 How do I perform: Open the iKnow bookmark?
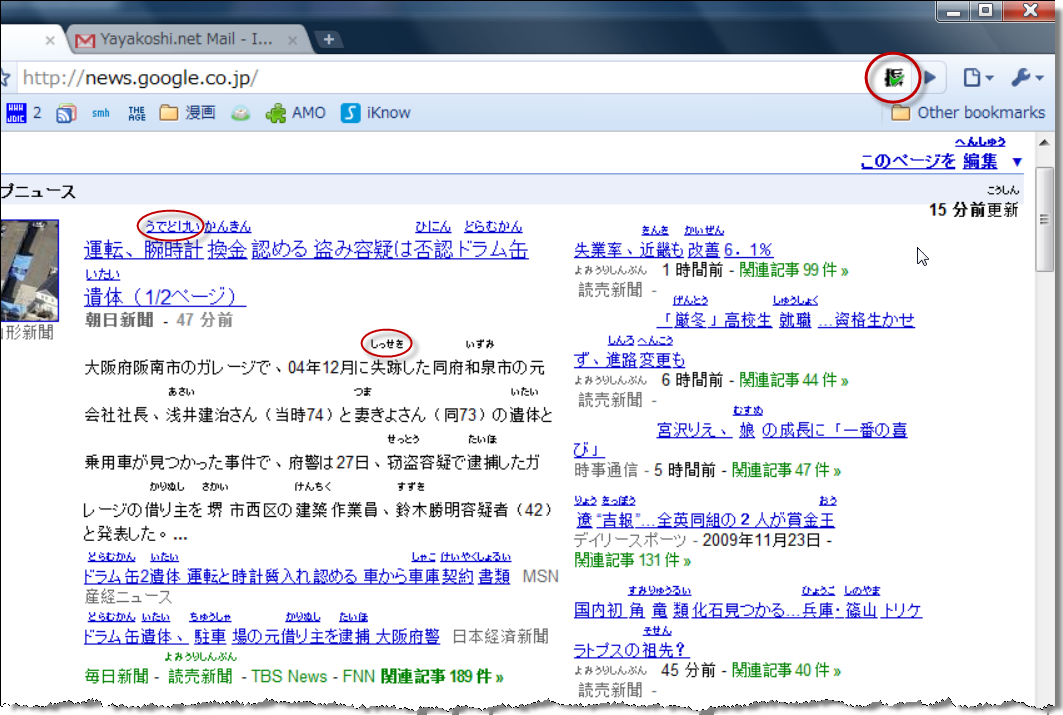point(375,113)
